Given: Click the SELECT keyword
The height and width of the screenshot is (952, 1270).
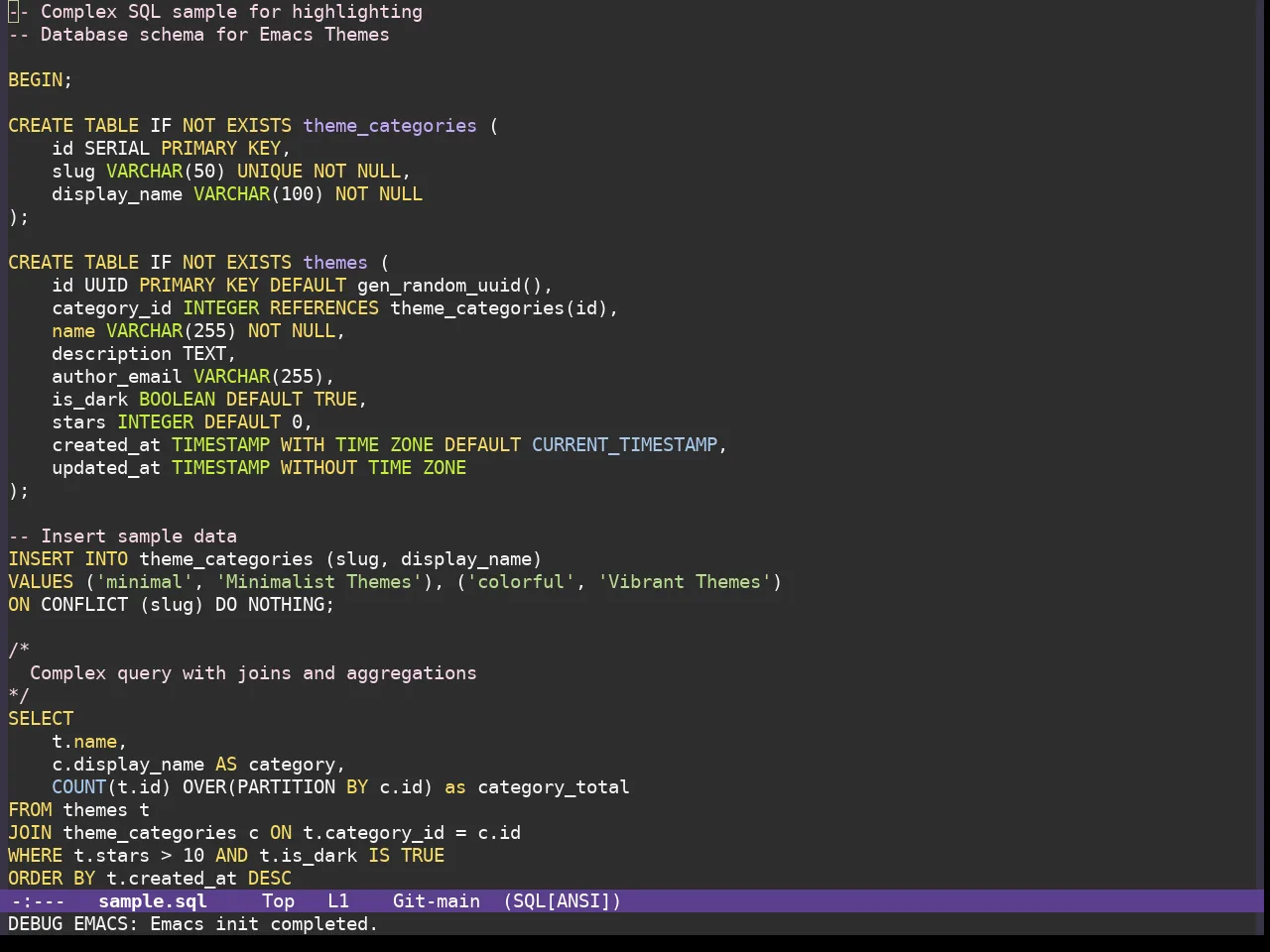Looking at the screenshot, I should point(41,719).
